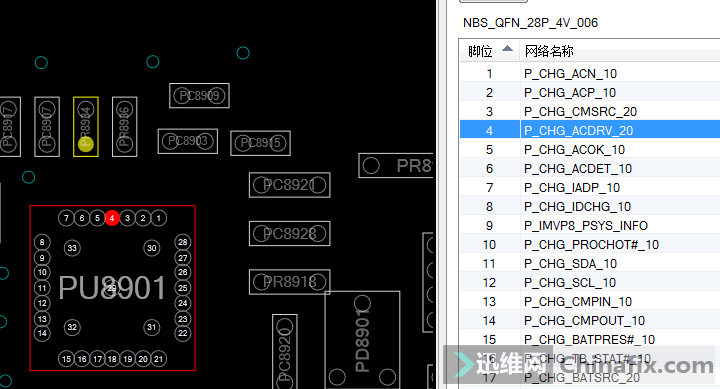Select row P_CHG_ACOK_10
The width and height of the screenshot is (720, 389).
(x=590, y=150)
